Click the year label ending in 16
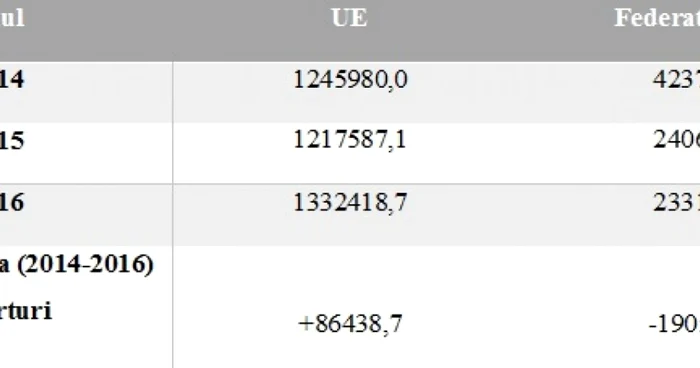Screen dimensions: 700x368 point(12,202)
